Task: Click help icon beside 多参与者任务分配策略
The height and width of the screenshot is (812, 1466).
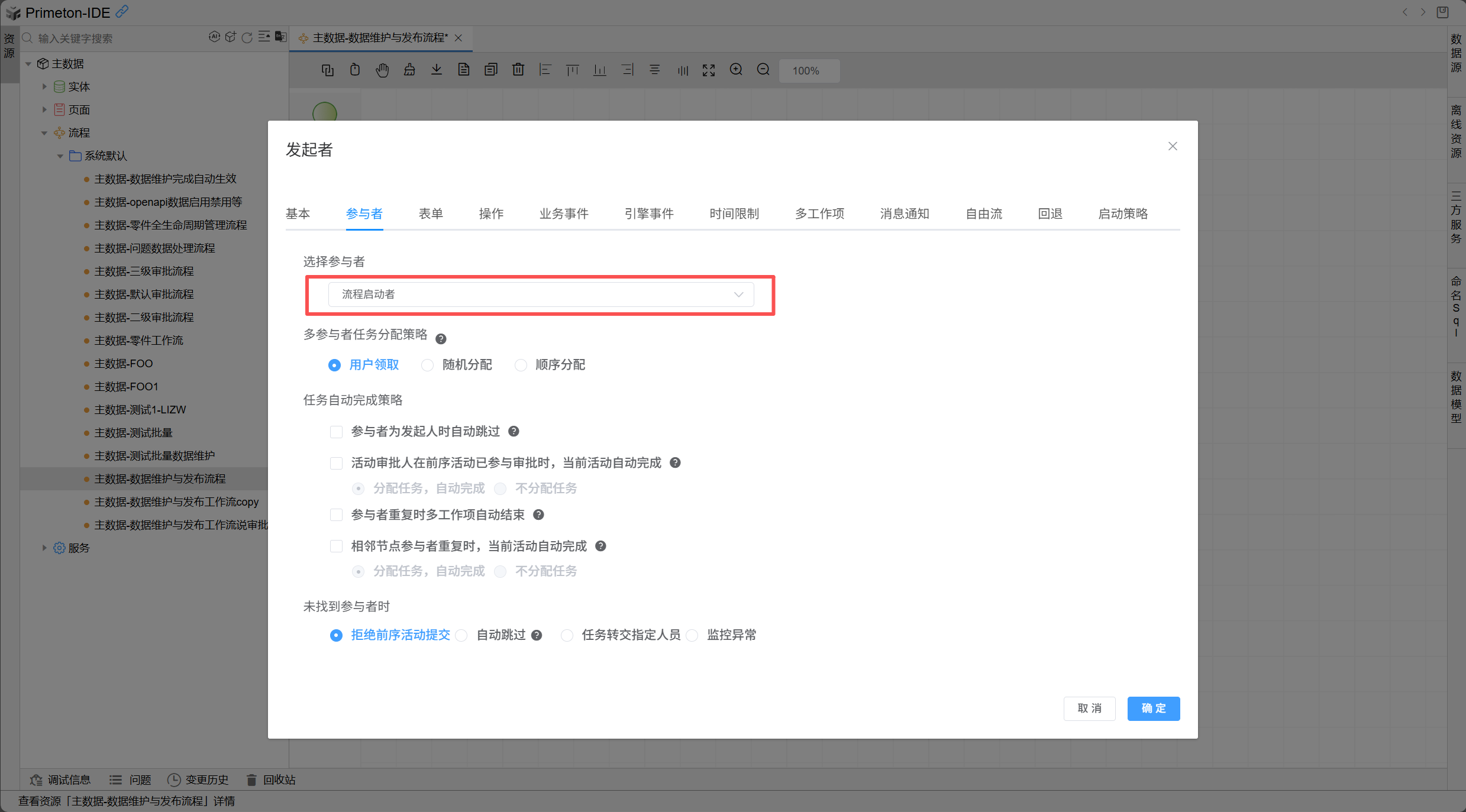Action: (x=441, y=339)
